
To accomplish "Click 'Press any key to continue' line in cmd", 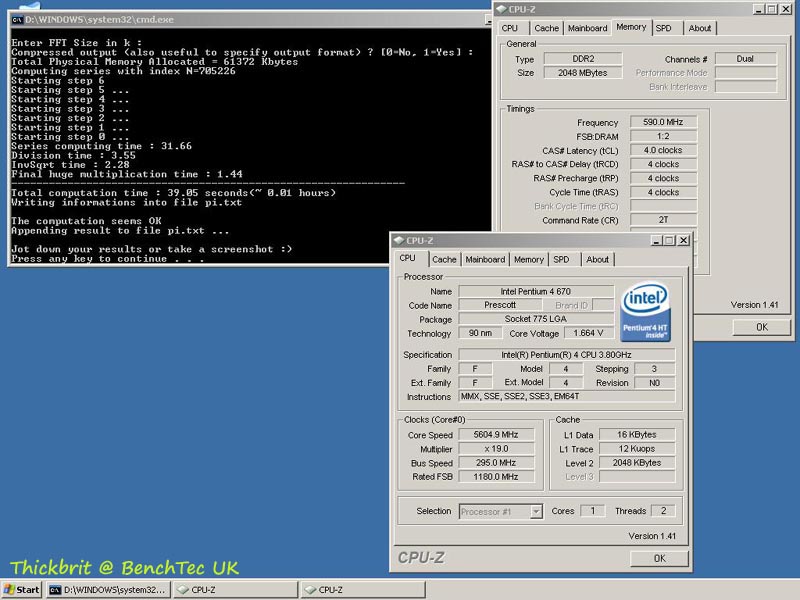I will pos(107,259).
